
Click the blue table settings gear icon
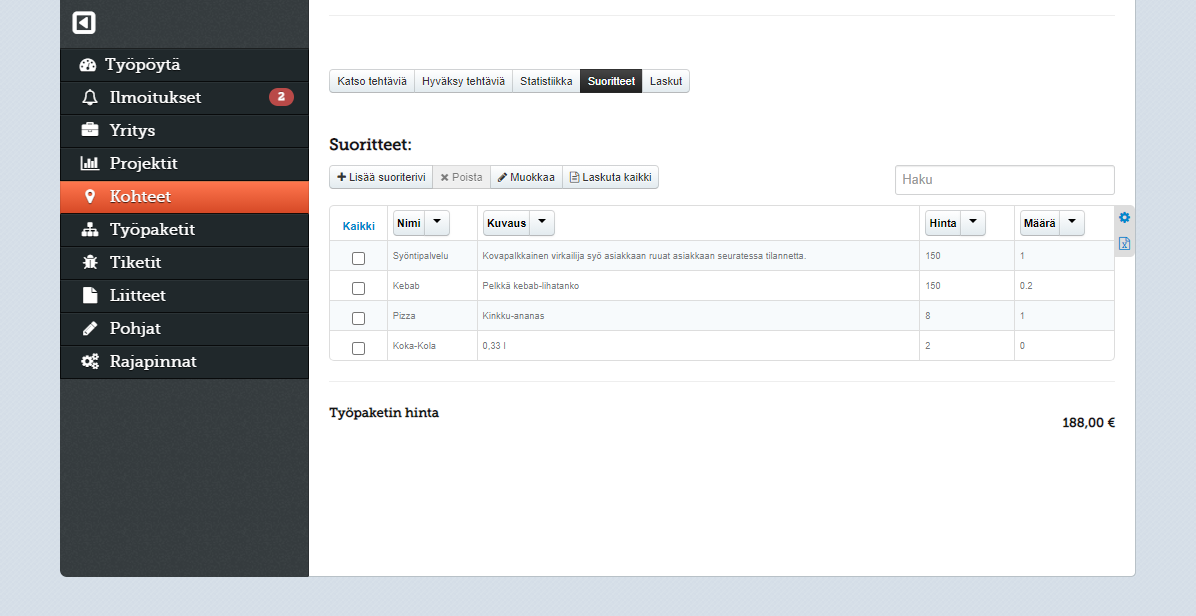point(1124,218)
